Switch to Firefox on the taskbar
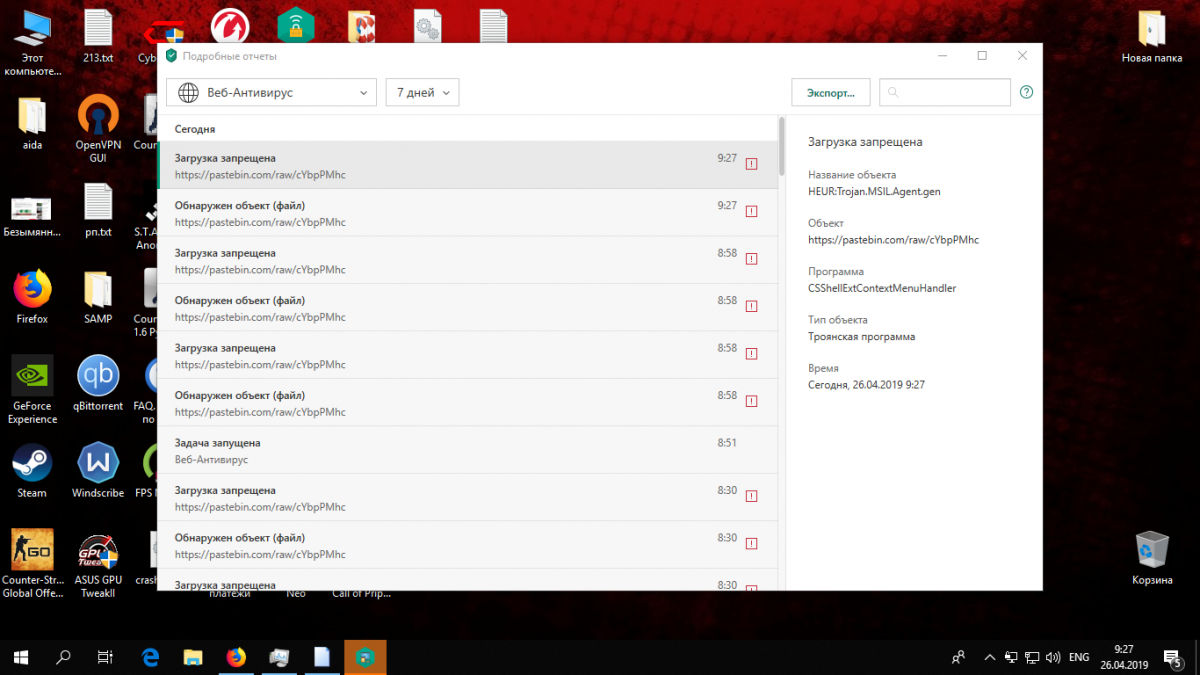Viewport: 1200px width, 675px height. 237,657
